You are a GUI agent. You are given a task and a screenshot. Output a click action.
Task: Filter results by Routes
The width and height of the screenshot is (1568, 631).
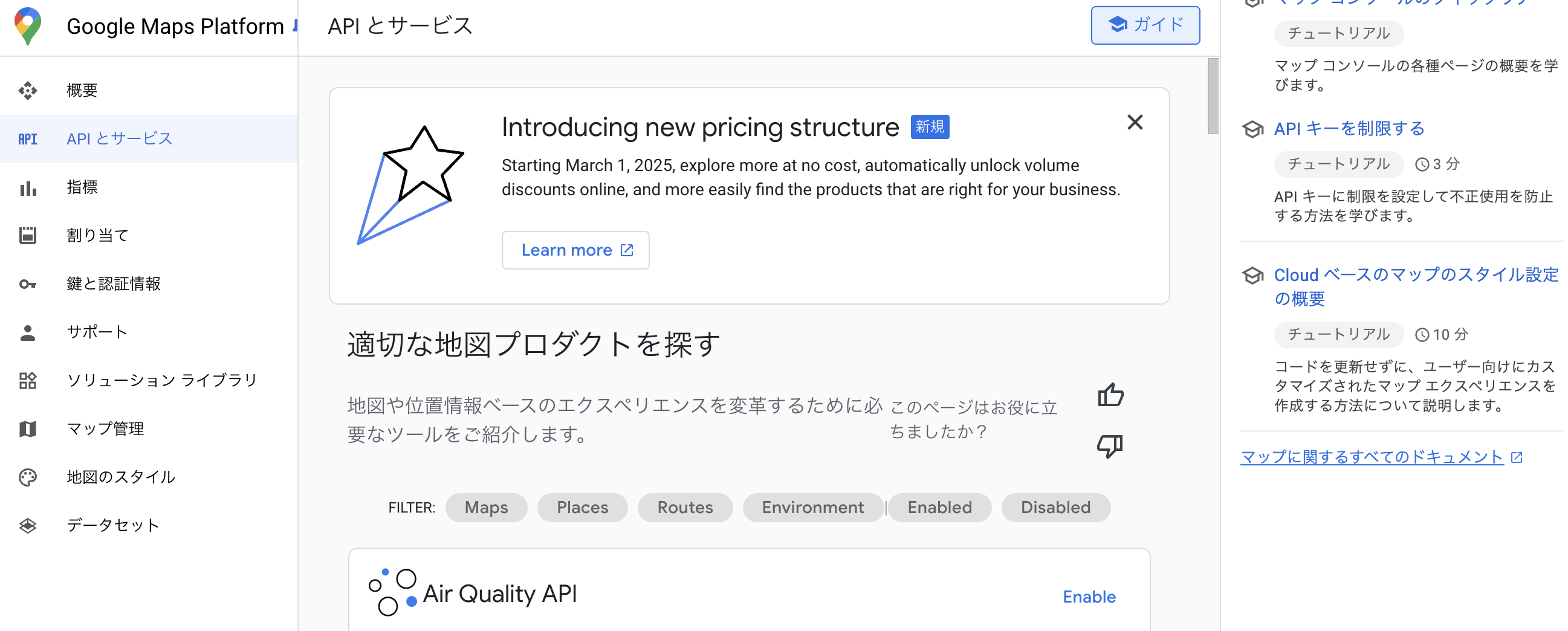pos(685,507)
